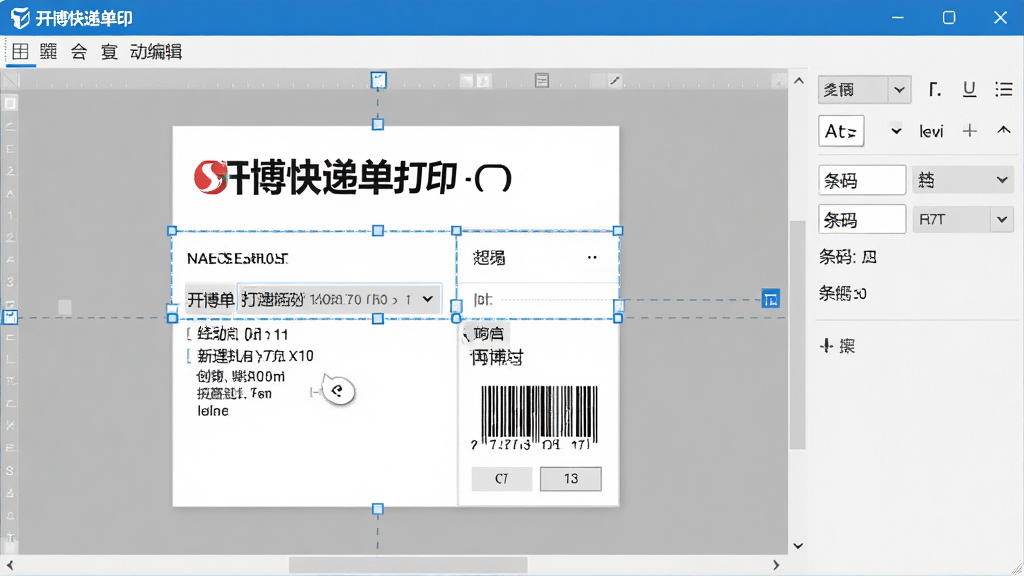Image resolution: width=1024 pixels, height=576 pixels.
Task: Open the 宴 menu
Action: coord(109,52)
